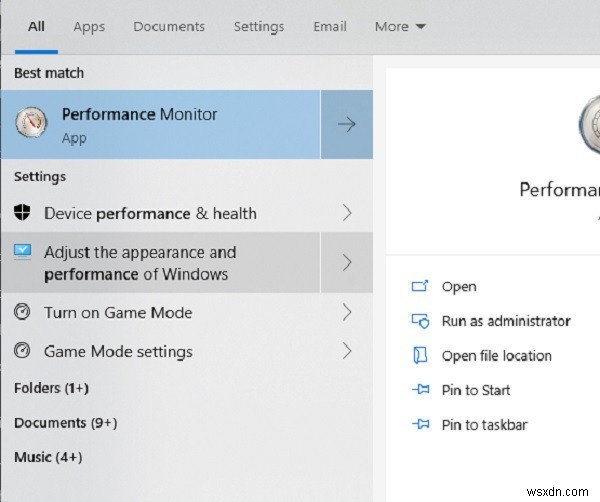Viewport: 600px width, 502px height.
Task: Expand Turn on Game Mode chevron
Action: tap(347, 313)
